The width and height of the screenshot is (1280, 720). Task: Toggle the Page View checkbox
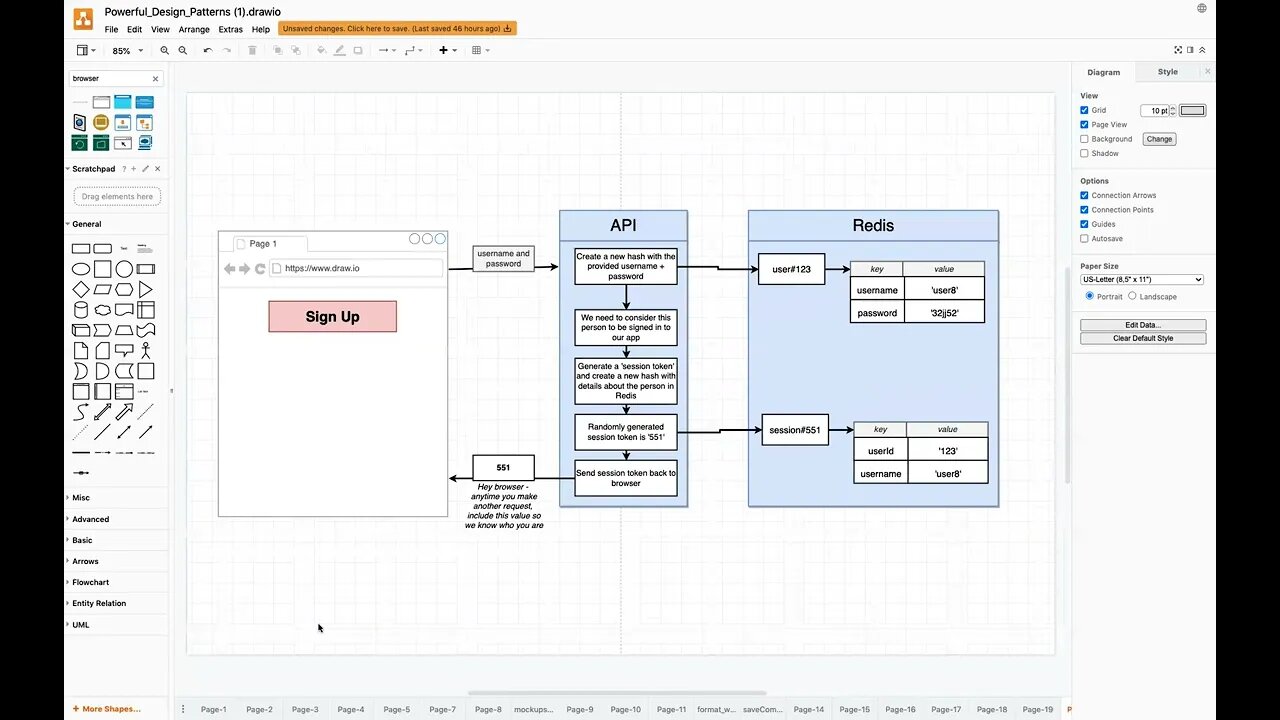coord(1084,125)
